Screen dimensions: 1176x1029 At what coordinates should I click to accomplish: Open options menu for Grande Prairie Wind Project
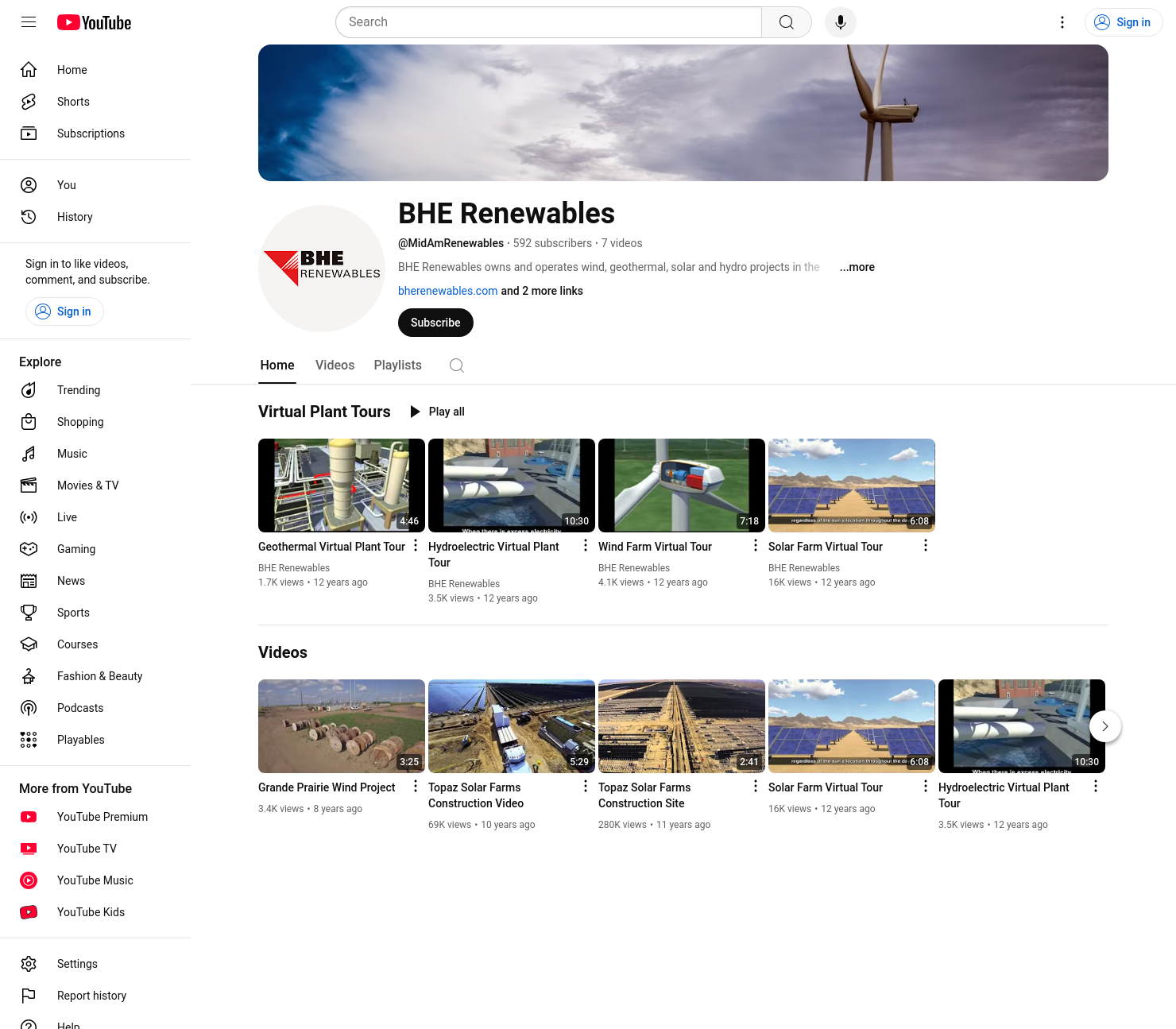(416, 787)
